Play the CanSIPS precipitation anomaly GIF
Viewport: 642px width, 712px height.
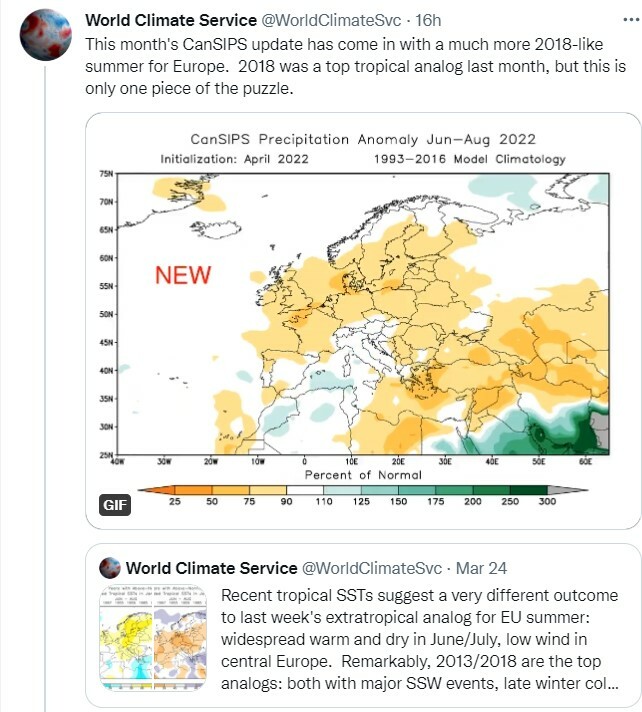point(363,321)
